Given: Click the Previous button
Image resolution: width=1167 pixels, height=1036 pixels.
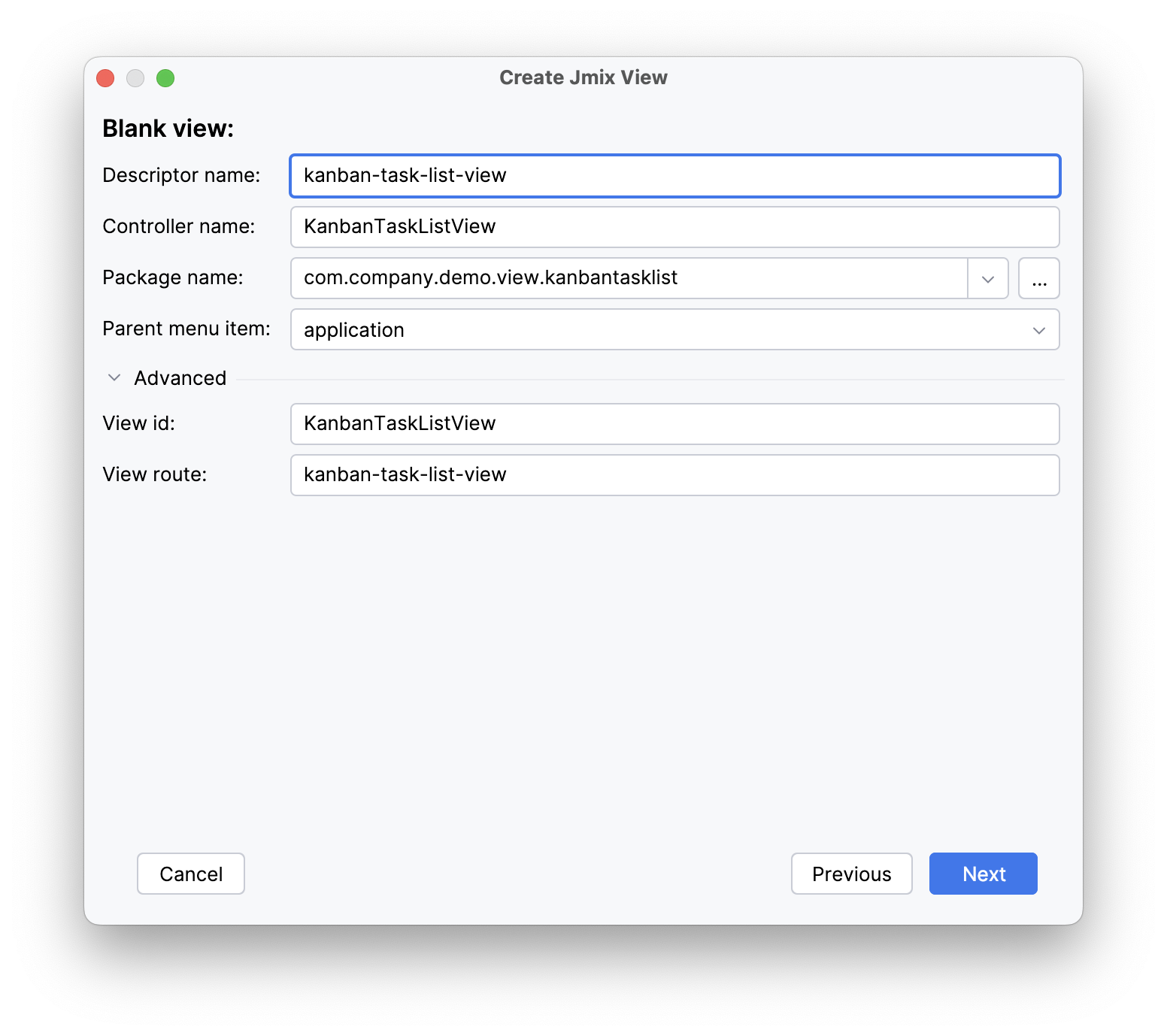Looking at the screenshot, I should (x=850, y=874).
